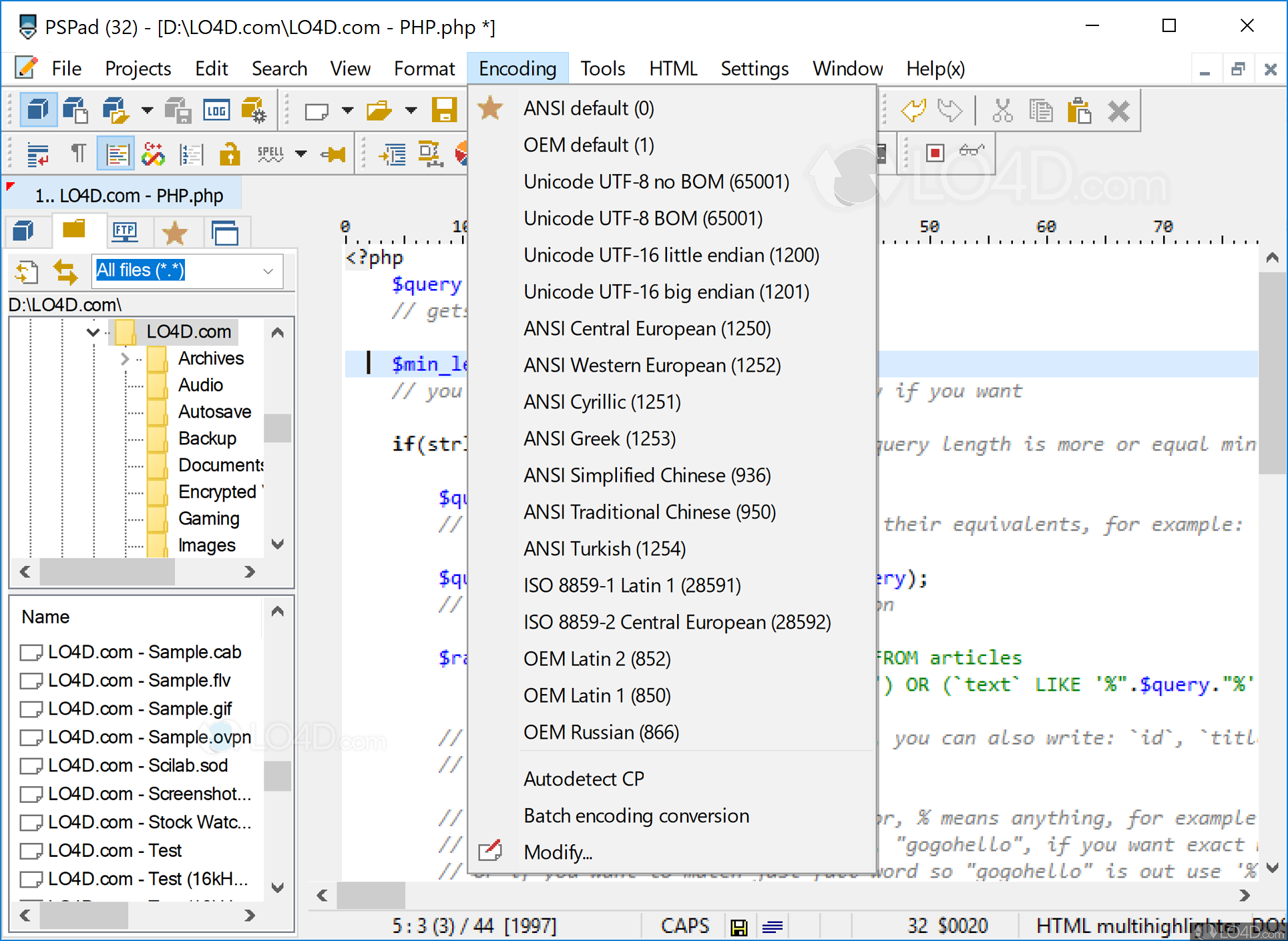Click Autodetect CP option

point(584,779)
